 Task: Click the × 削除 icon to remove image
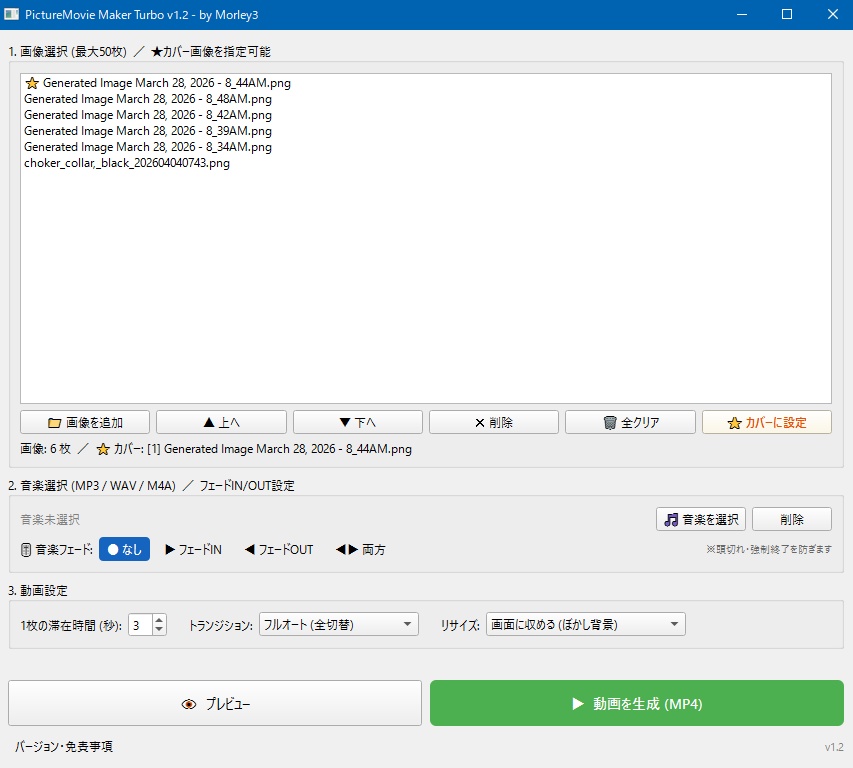click(477, 421)
